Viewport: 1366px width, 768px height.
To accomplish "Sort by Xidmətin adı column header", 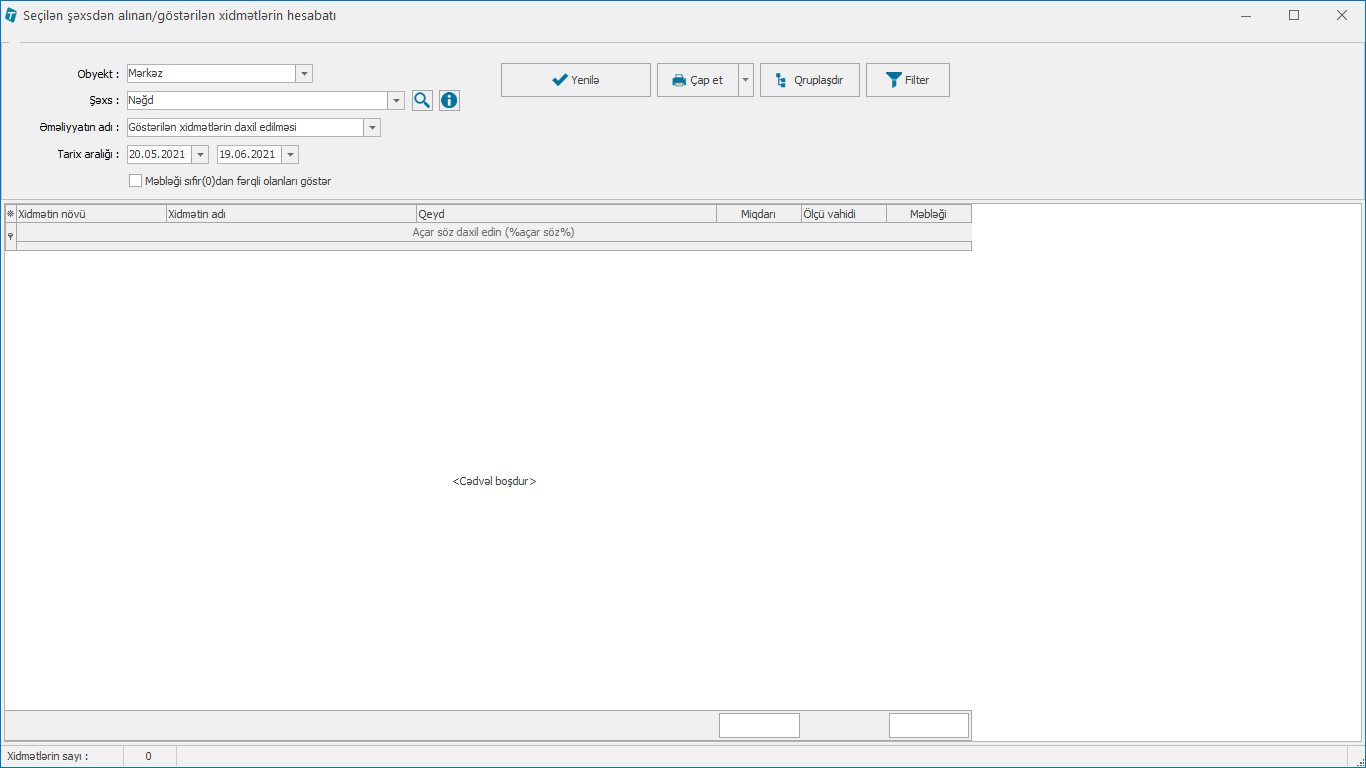I will (x=290, y=214).
